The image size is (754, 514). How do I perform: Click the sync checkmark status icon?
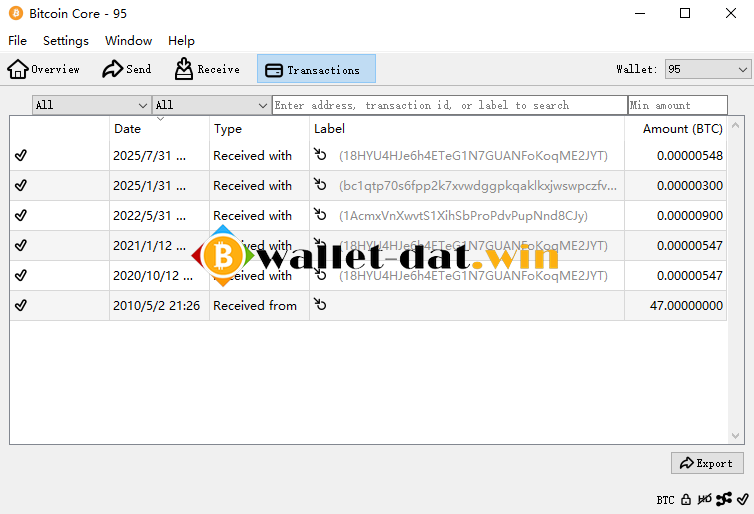click(742, 500)
